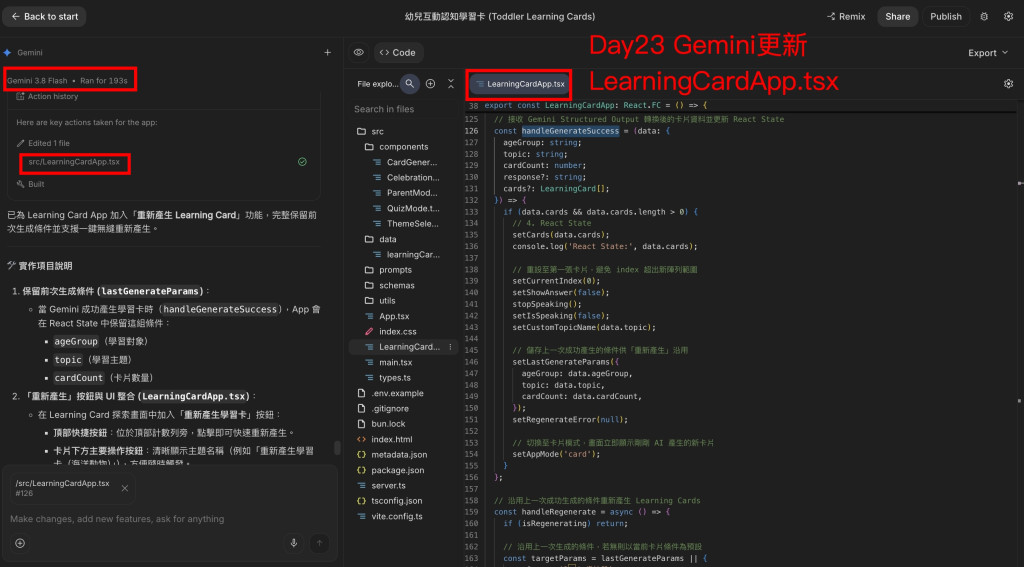
Task: Click the chat panel scrollbar handle
Action: 337,447
